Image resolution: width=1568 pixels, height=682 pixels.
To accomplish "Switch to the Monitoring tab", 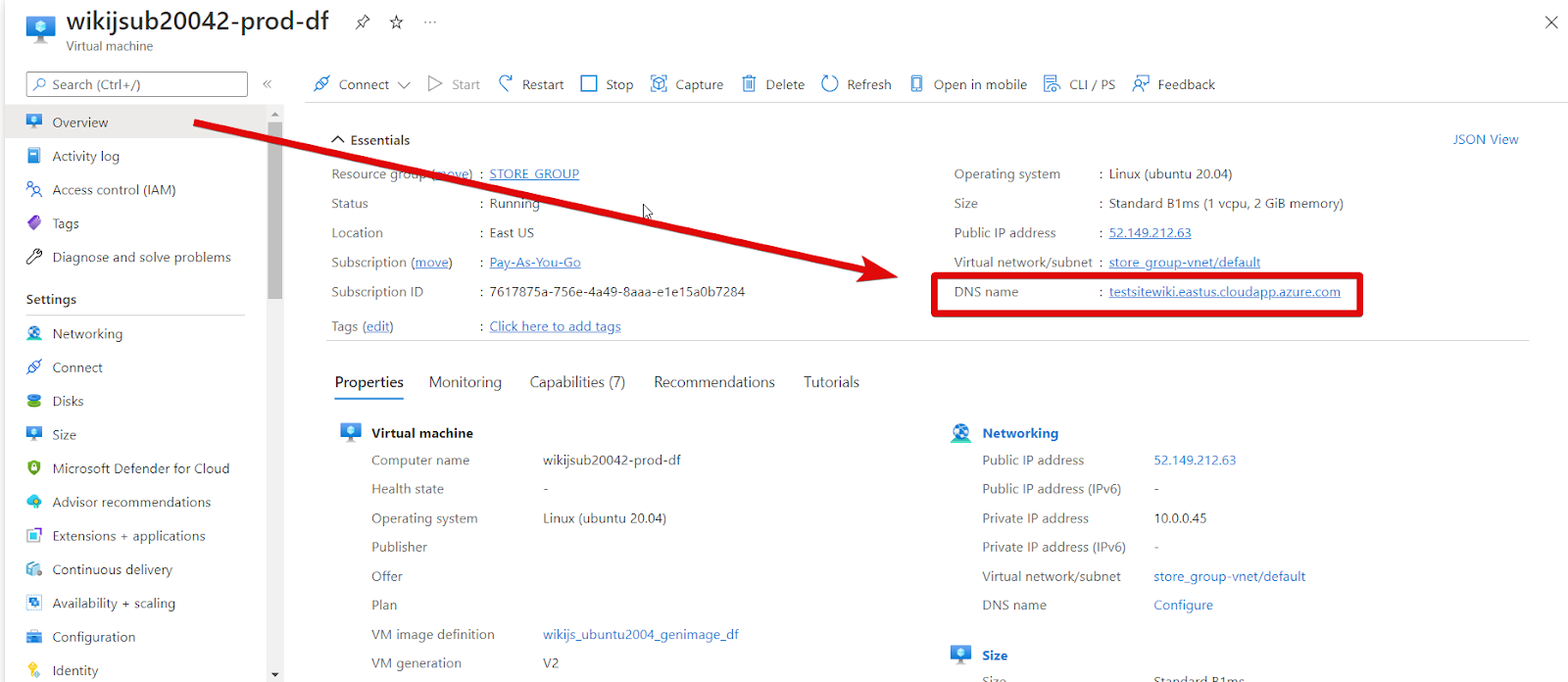I will pos(465,382).
